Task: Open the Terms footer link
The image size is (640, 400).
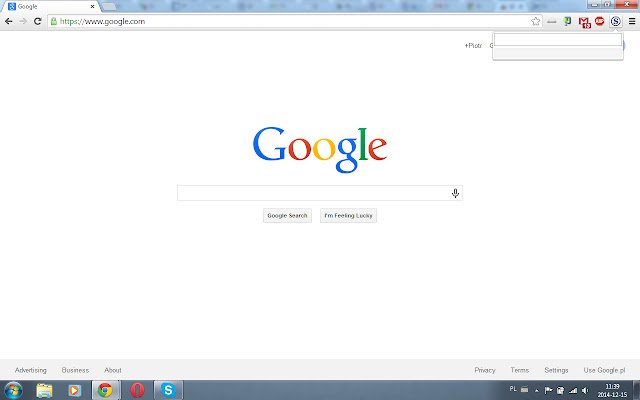Action: [520, 370]
